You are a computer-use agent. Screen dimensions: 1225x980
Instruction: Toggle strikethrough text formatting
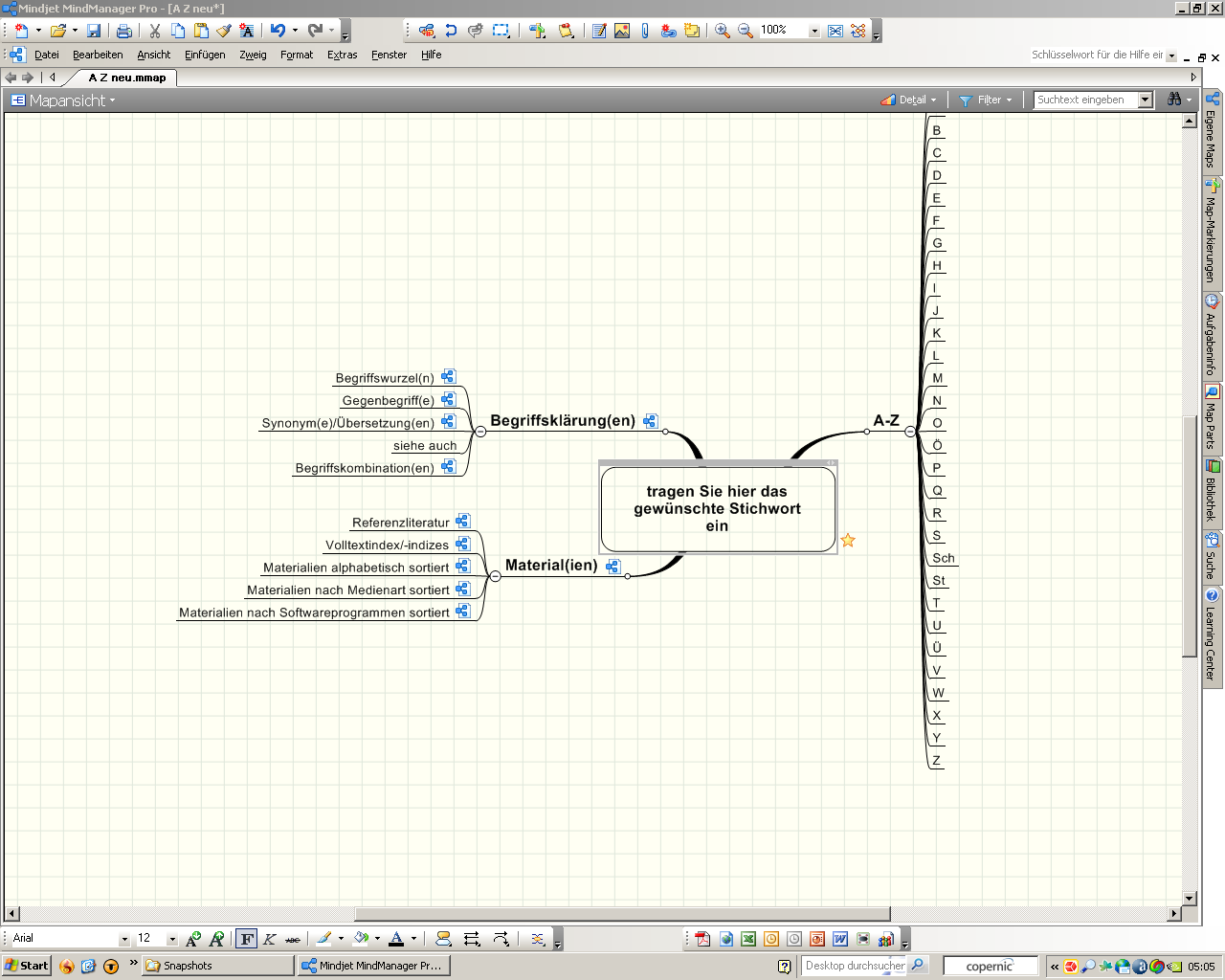(293, 939)
